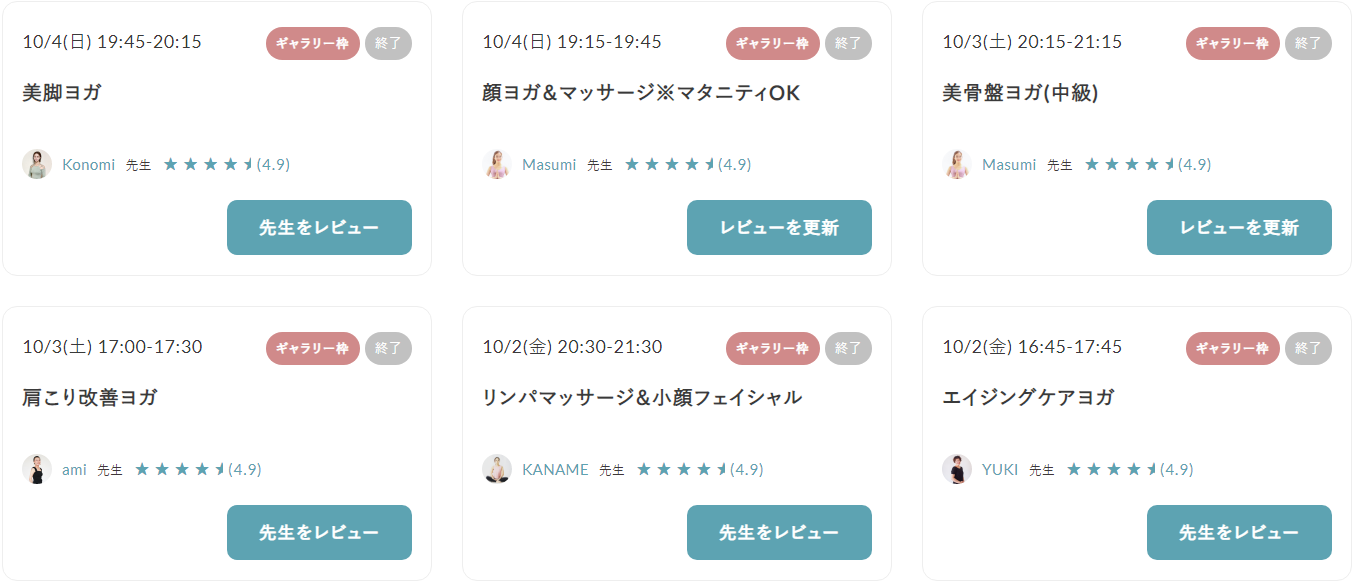Viewport: 1356px width, 584px height.
Task: Click the ギャラリー枠 badge on the 美脚ヨガ card
Action: tap(313, 43)
